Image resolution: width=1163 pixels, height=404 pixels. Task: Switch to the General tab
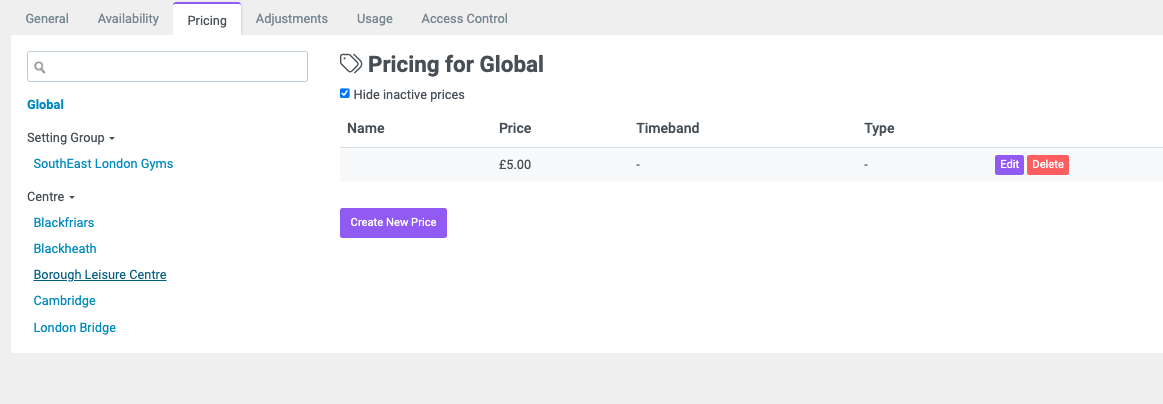(47, 19)
